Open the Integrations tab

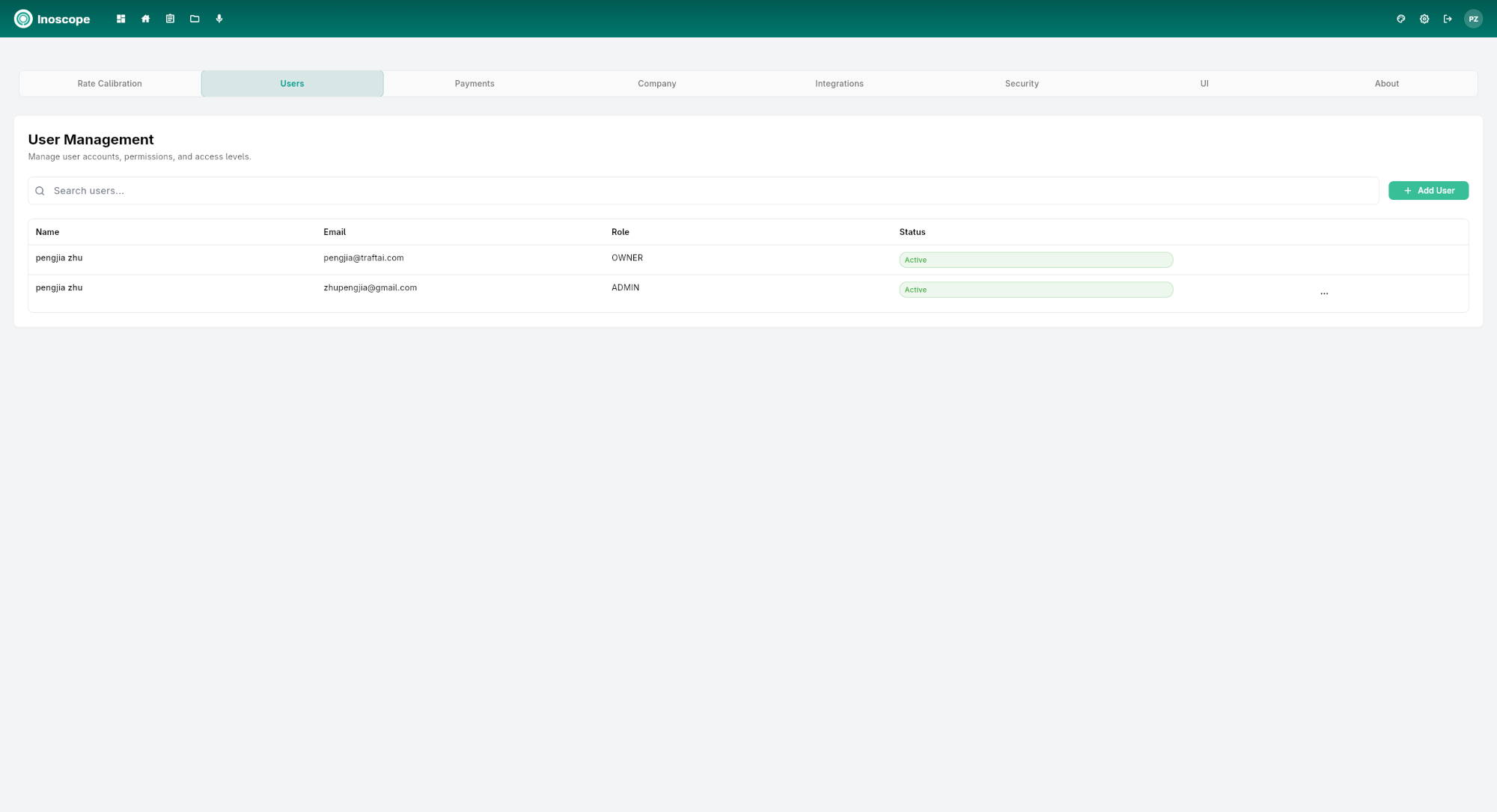click(x=839, y=83)
